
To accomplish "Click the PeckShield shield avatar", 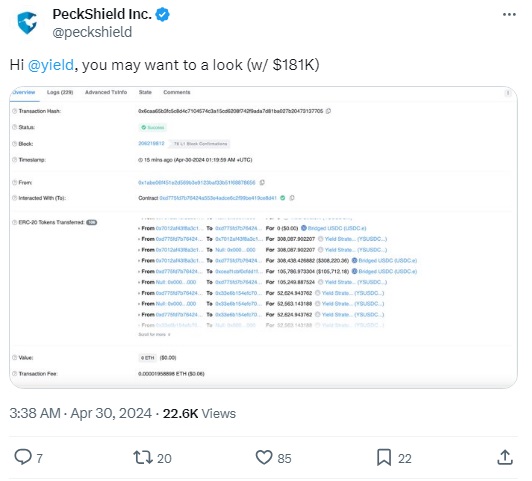I will pos(27,23).
